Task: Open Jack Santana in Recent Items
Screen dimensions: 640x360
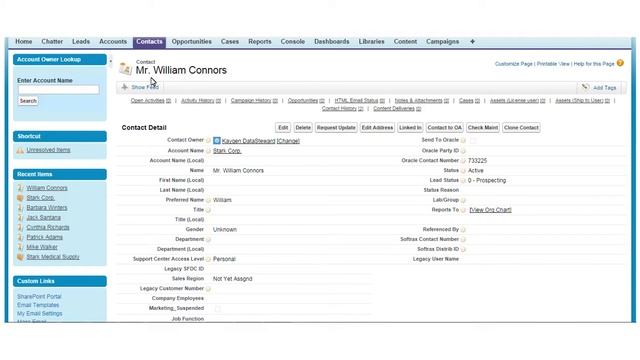Action: tap(43, 218)
